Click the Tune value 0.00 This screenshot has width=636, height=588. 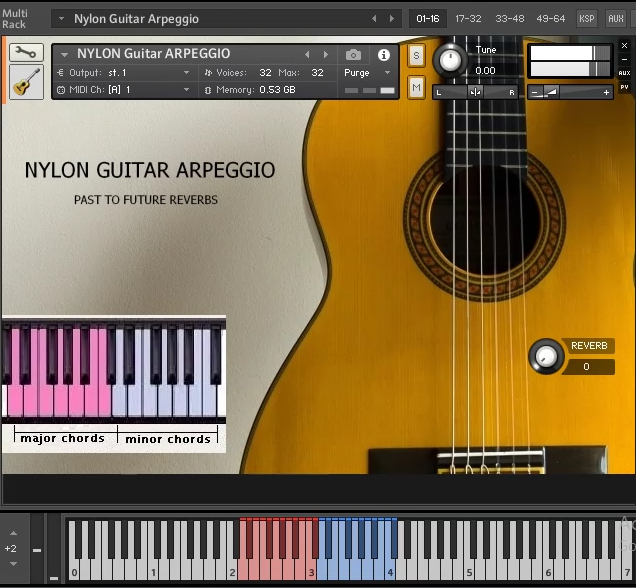pos(485,71)
